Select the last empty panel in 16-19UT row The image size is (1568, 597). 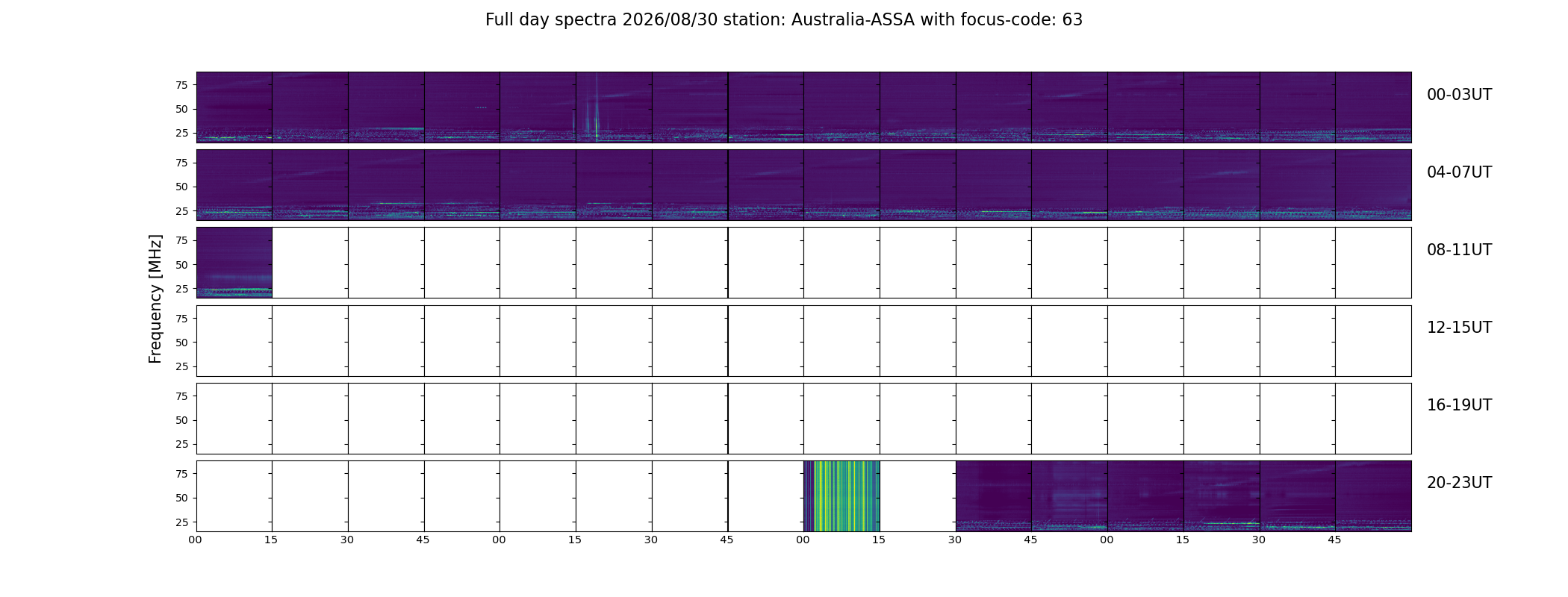tap(1373, 419)
